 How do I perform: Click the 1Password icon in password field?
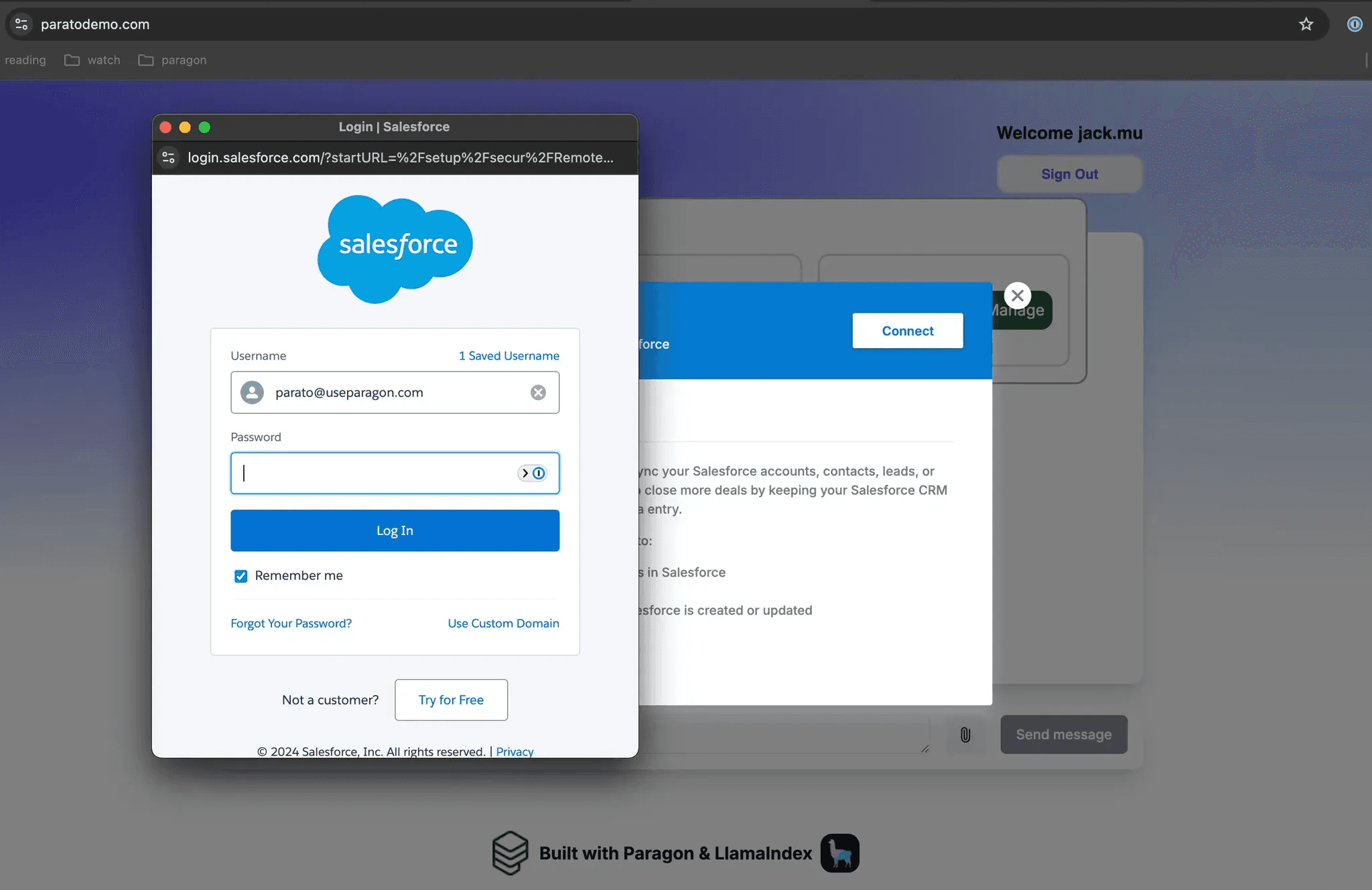click(539, 473)
